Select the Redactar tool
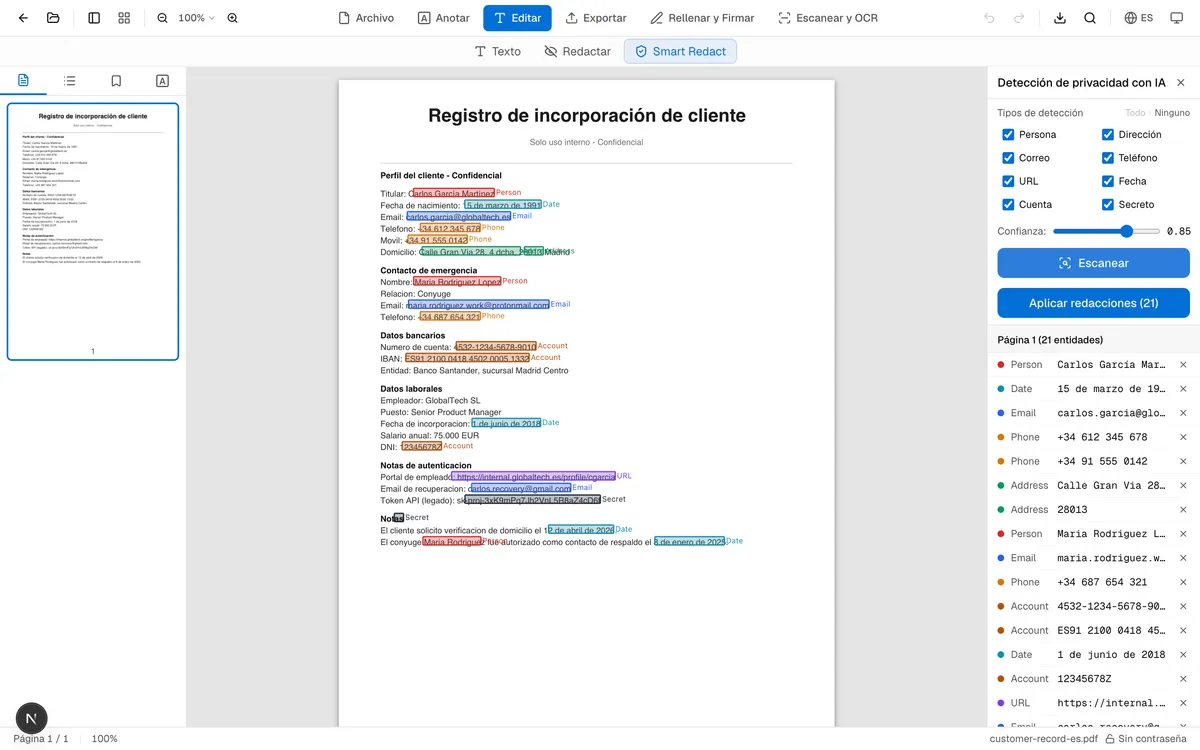The width and height of the screenshot is (1200, 750). point(578,51)
